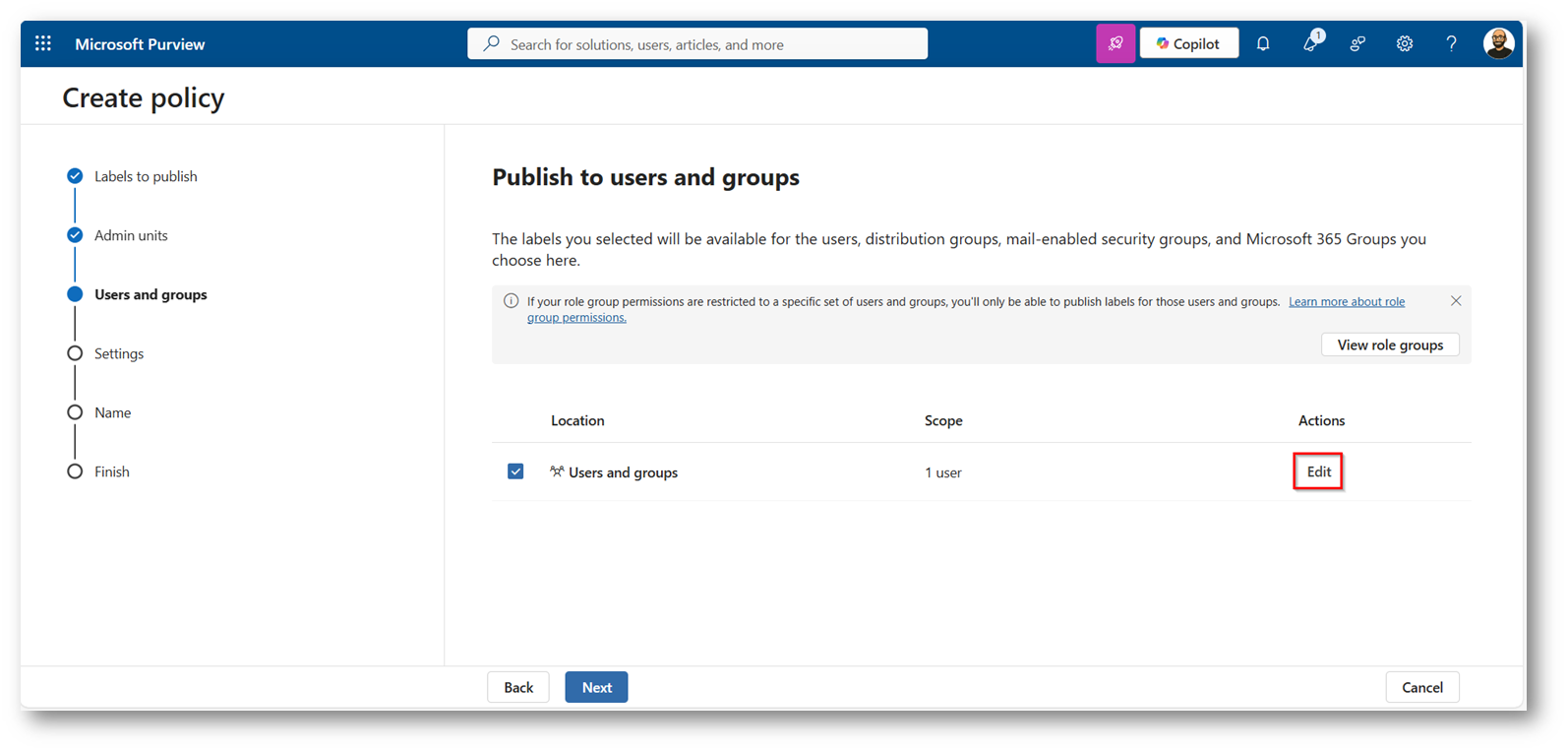This screenshot has width=1568, height=752.
Task: Click the people/community icon in header
Action: coord(1357,43)
